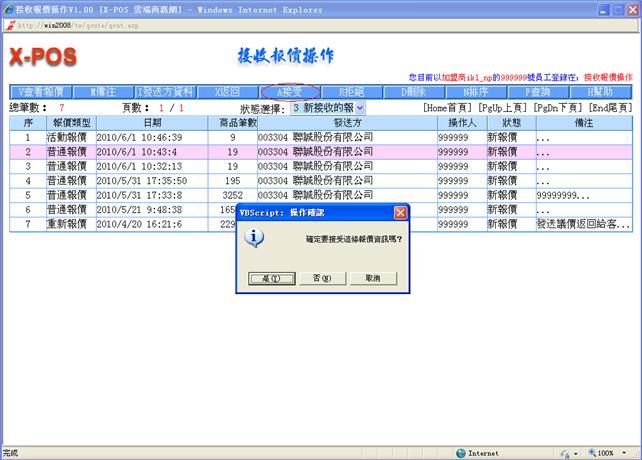642x460 pixels.
Task: Click the V查看報價 toolbar button
Action: (x=40, y=92)
